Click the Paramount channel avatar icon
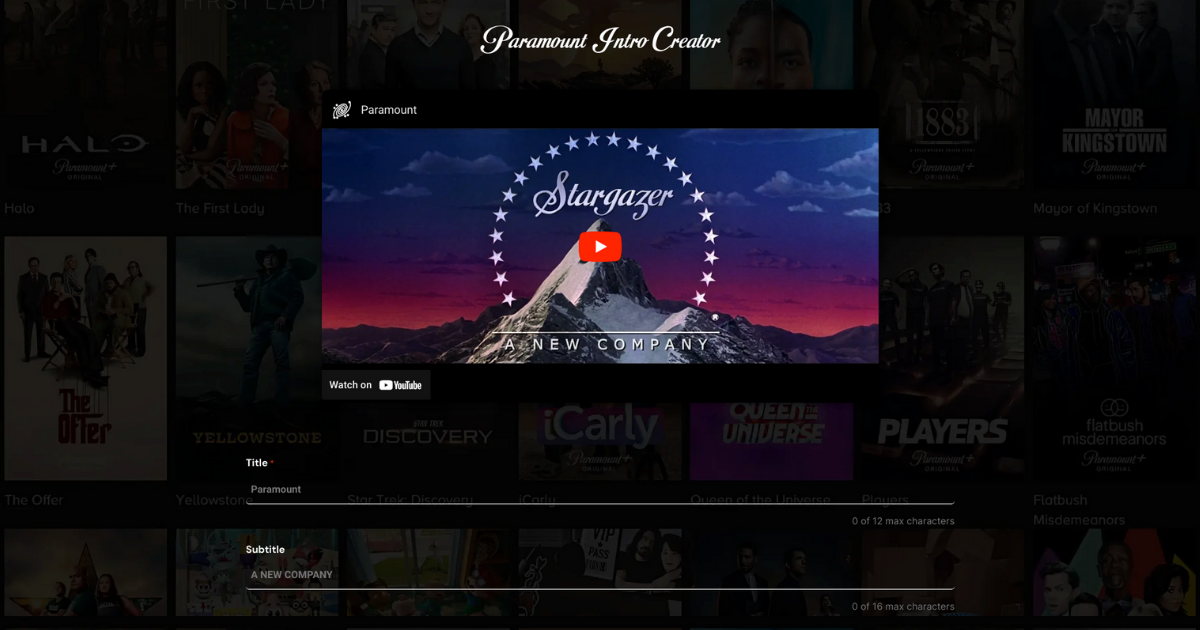Viewport: 1200px width, 630px height. [341, 109]
